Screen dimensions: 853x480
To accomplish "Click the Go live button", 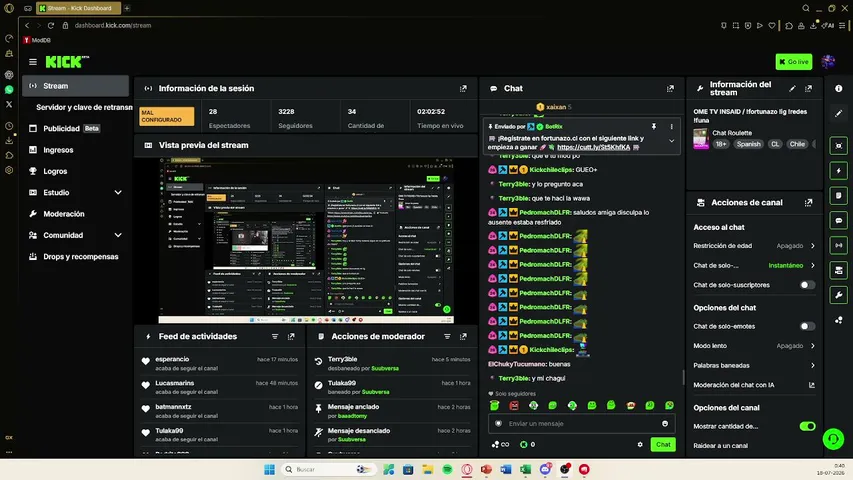I will coord(793,61).
